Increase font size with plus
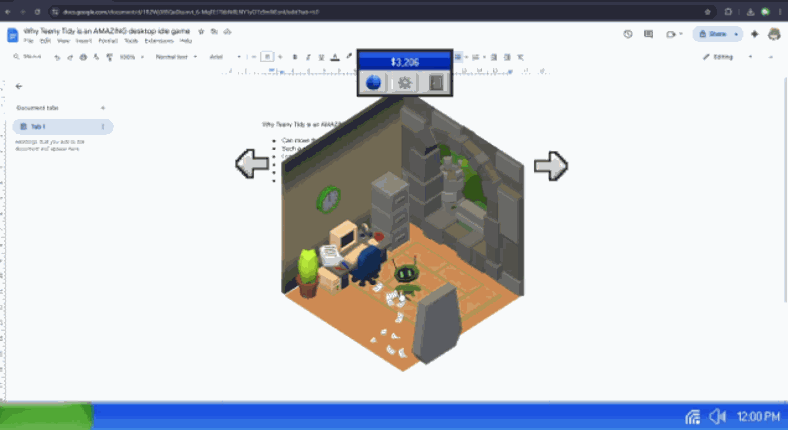Image resolution: width=788 pixels, height=430 pixels. tap(280, 57)
